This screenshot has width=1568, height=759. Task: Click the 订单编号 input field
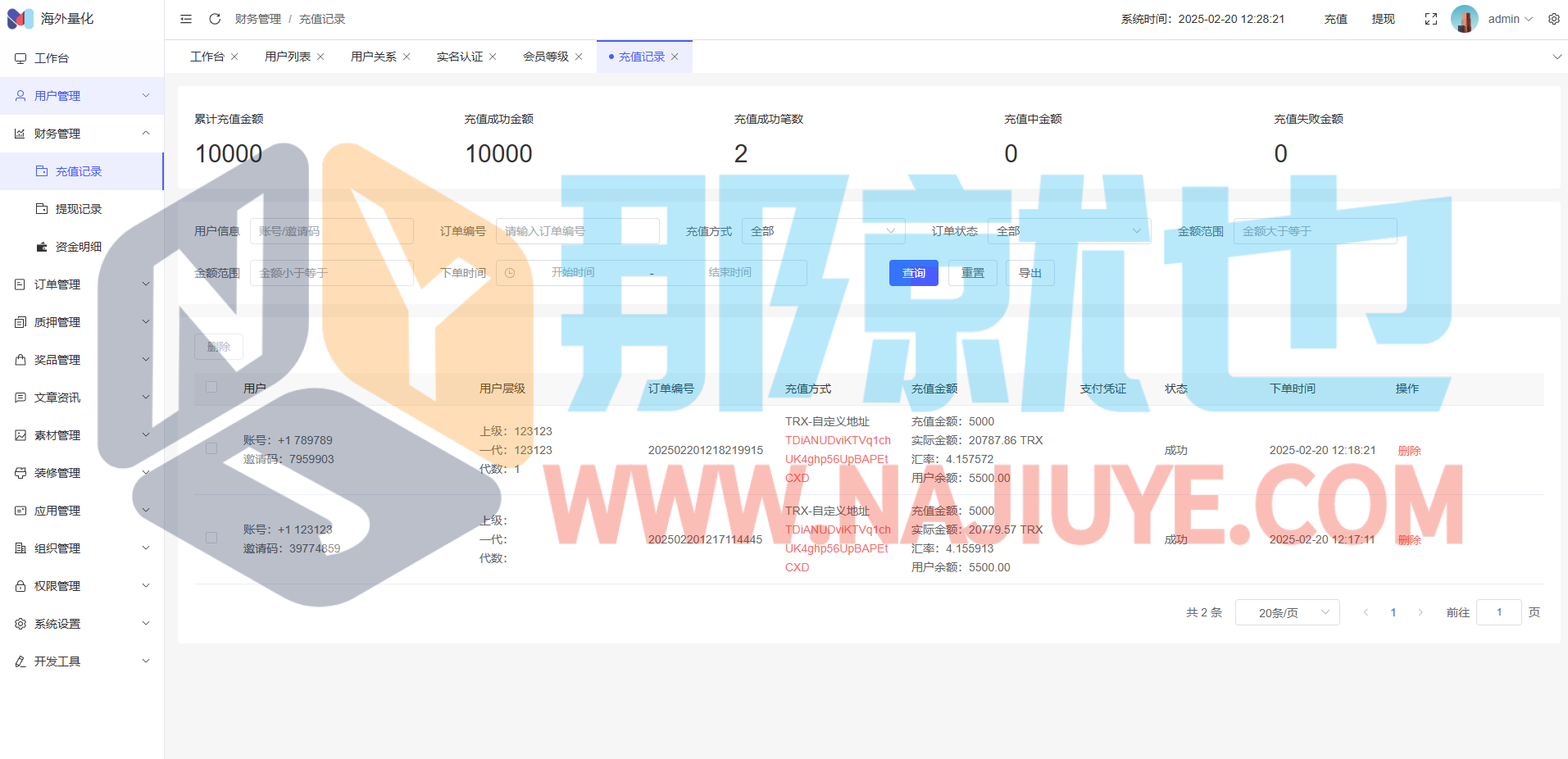(x=577, y=231)
